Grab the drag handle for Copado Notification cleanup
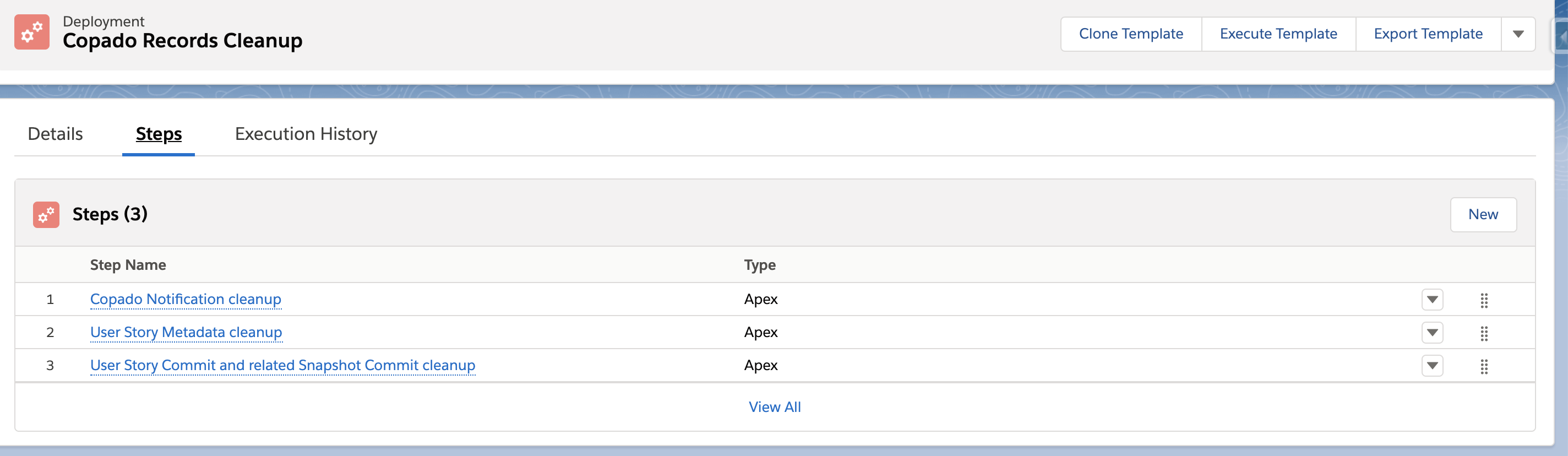The width and height of the screenshot is (1568, 456). click(1484, 300)
